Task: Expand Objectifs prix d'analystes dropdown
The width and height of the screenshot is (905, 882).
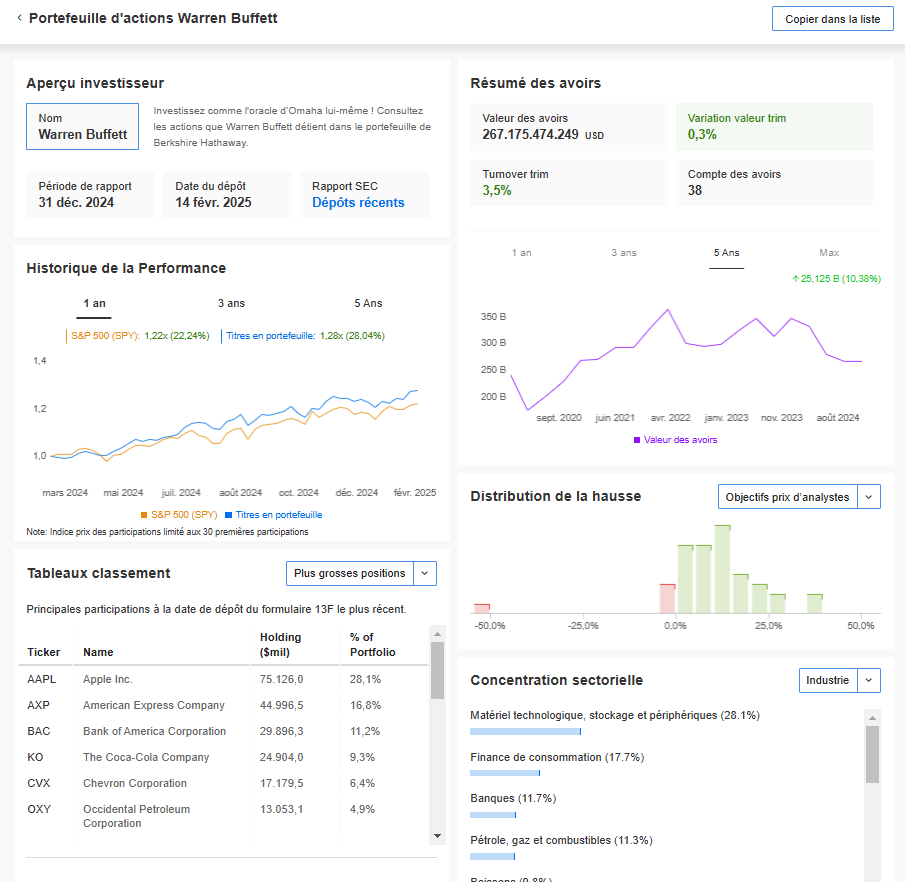Action: [799, 497]
